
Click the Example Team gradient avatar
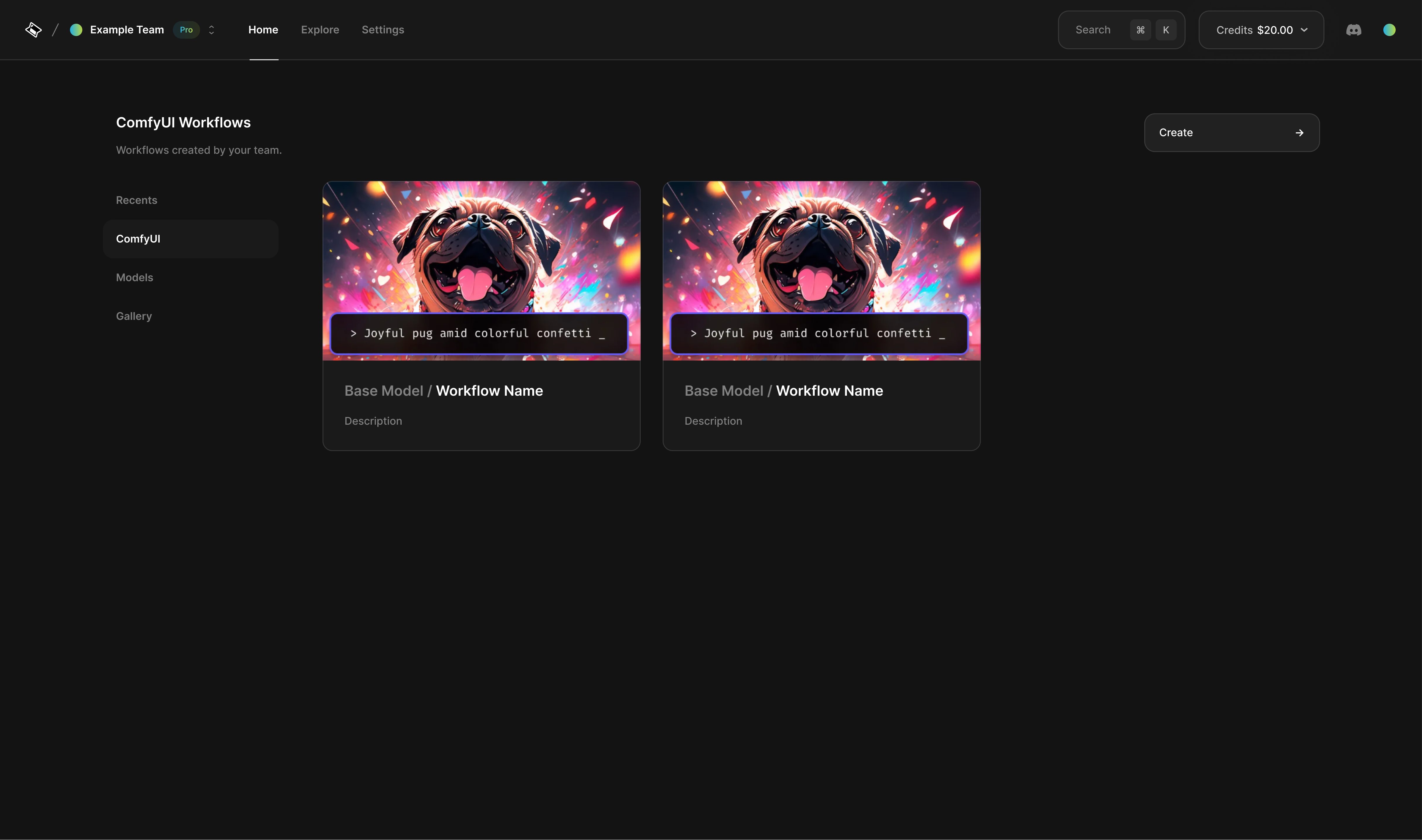[76, 30]
